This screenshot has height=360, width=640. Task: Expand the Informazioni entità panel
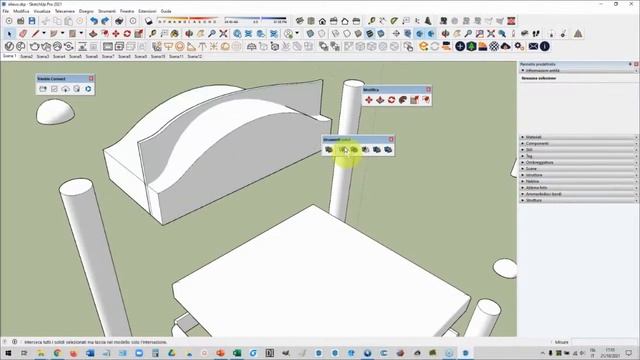(x=579, y=71)
